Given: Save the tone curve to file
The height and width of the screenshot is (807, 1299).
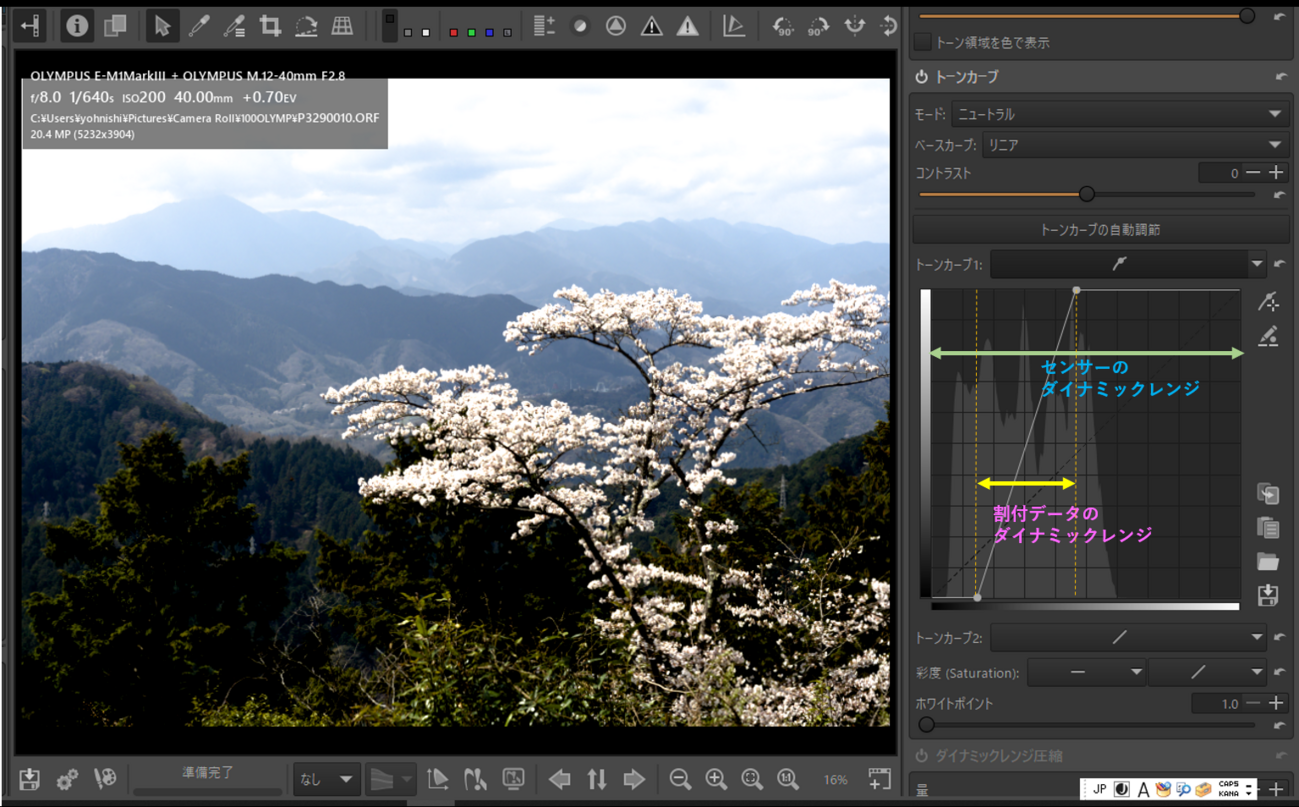Looking at the screenshot, I should tap(1268, 595).
